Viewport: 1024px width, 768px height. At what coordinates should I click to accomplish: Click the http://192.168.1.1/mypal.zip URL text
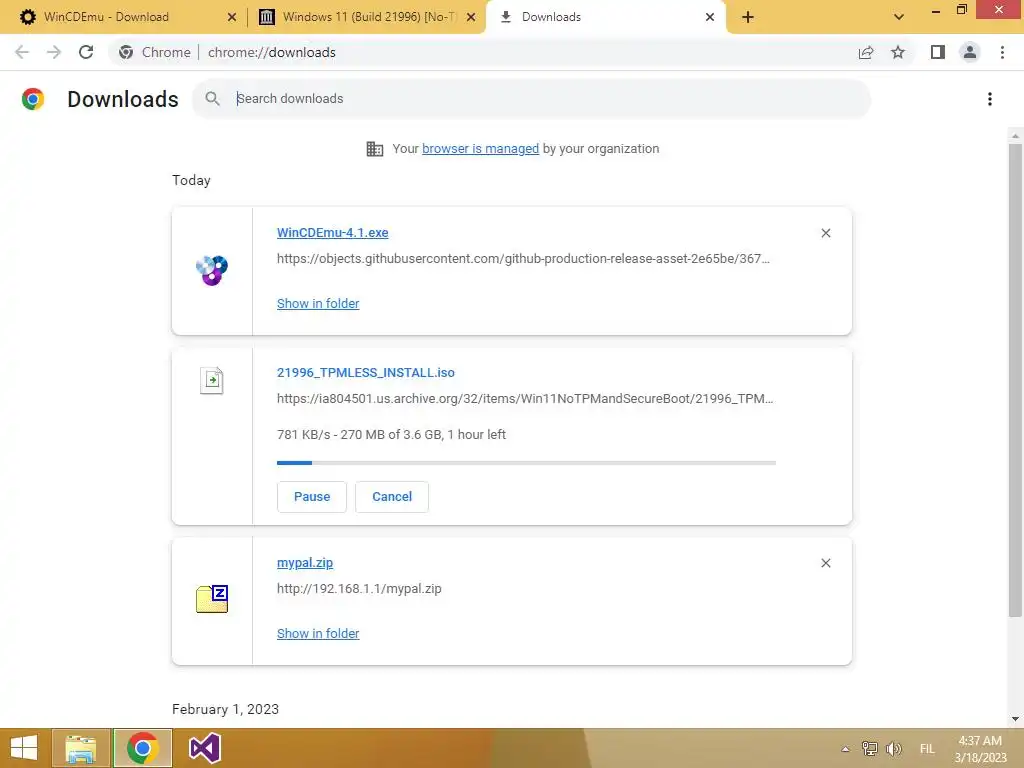click(359, 588)
